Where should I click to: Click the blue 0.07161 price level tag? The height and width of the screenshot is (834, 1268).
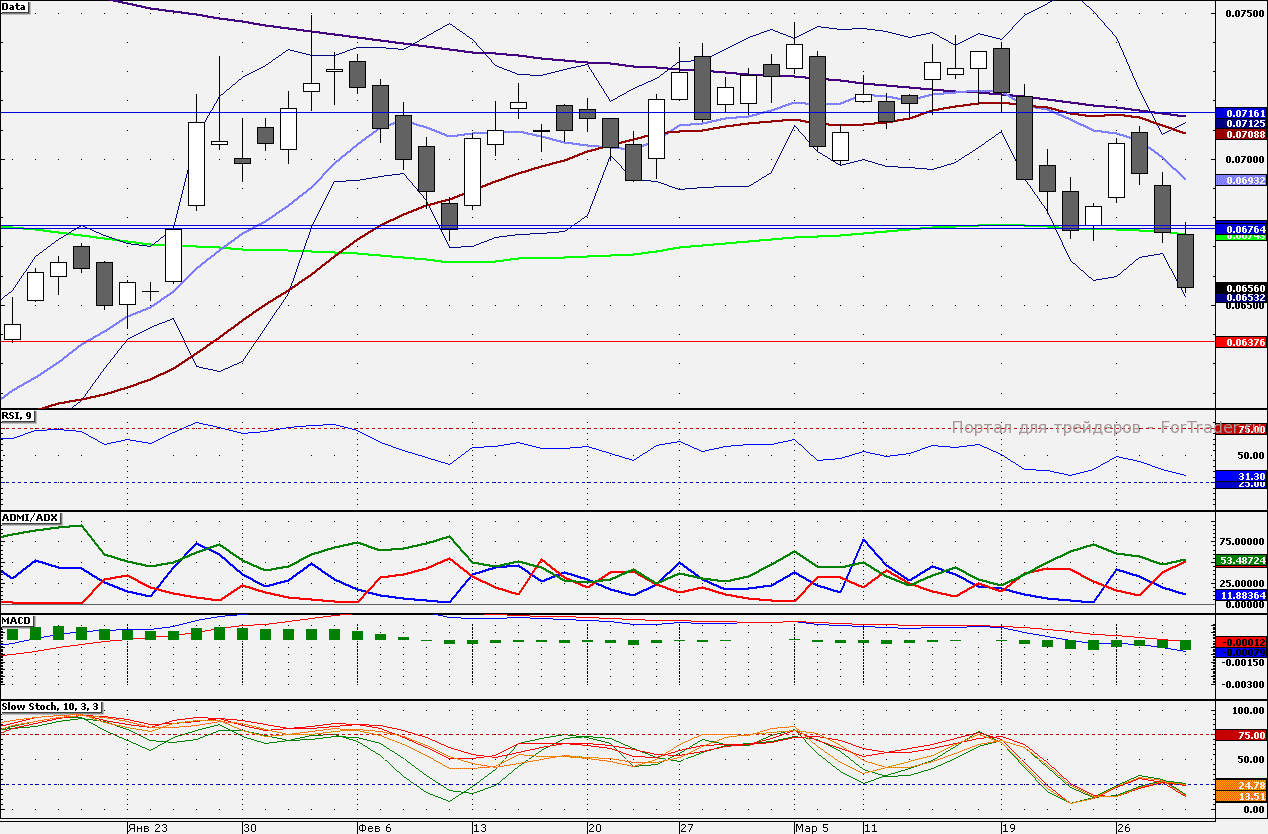point(1240,114)
